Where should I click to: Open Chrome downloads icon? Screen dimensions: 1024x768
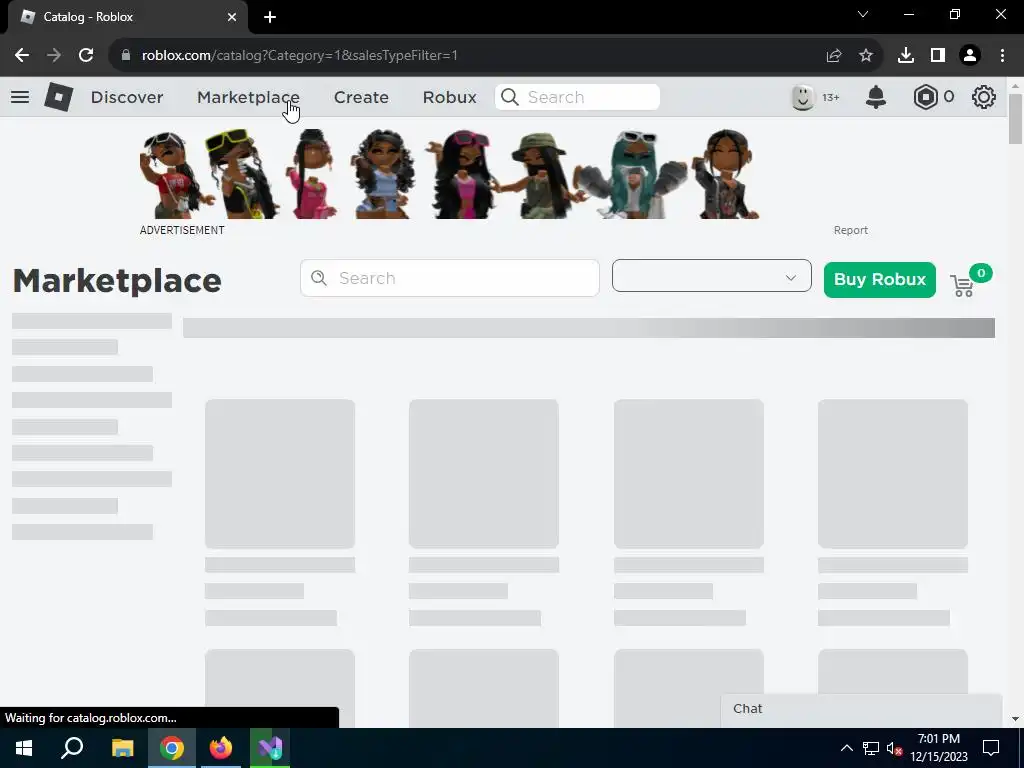(x=906, y=56)
